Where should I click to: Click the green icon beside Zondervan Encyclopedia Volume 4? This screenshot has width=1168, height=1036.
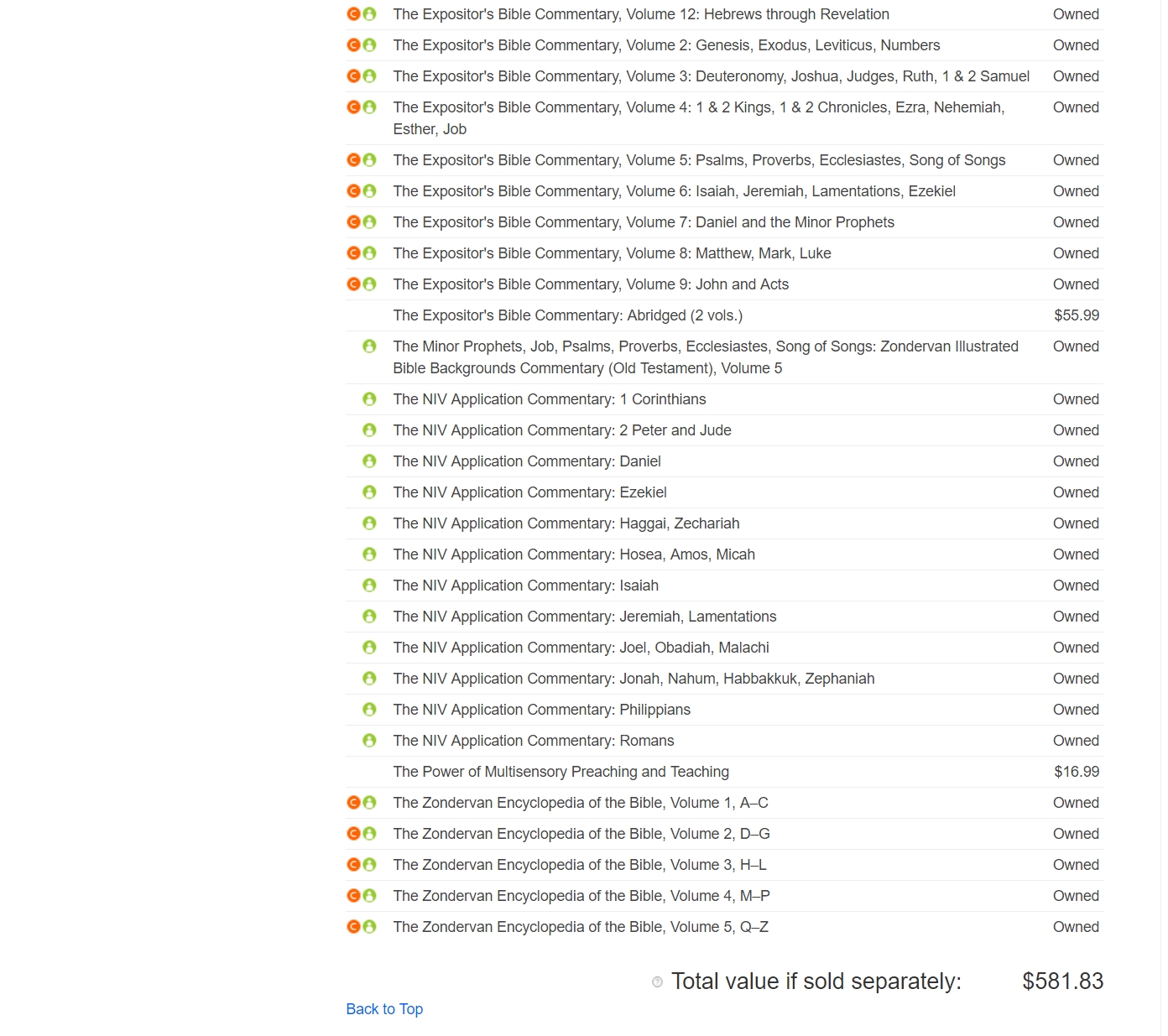point(369,896)
